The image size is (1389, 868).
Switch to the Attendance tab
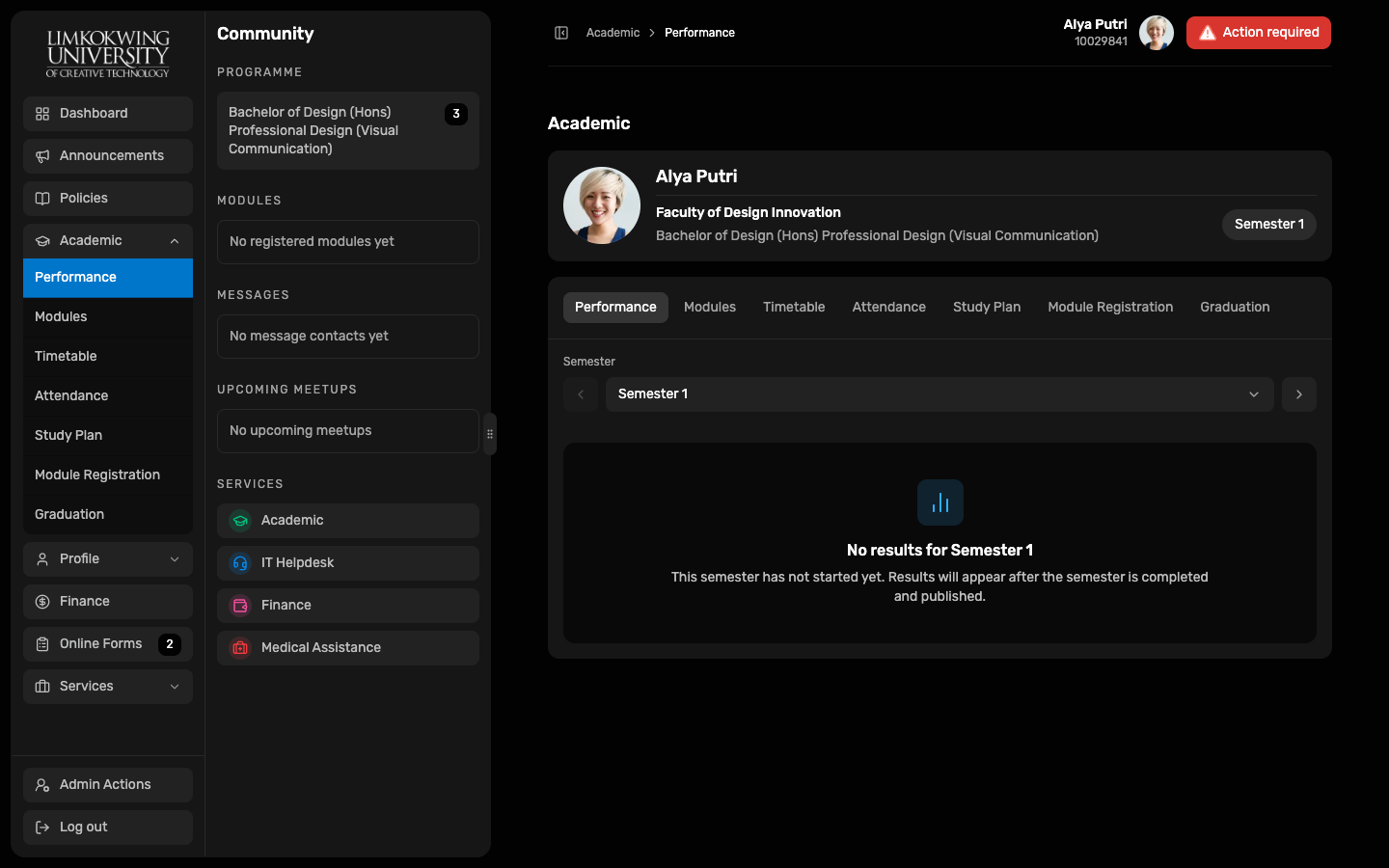888,308
